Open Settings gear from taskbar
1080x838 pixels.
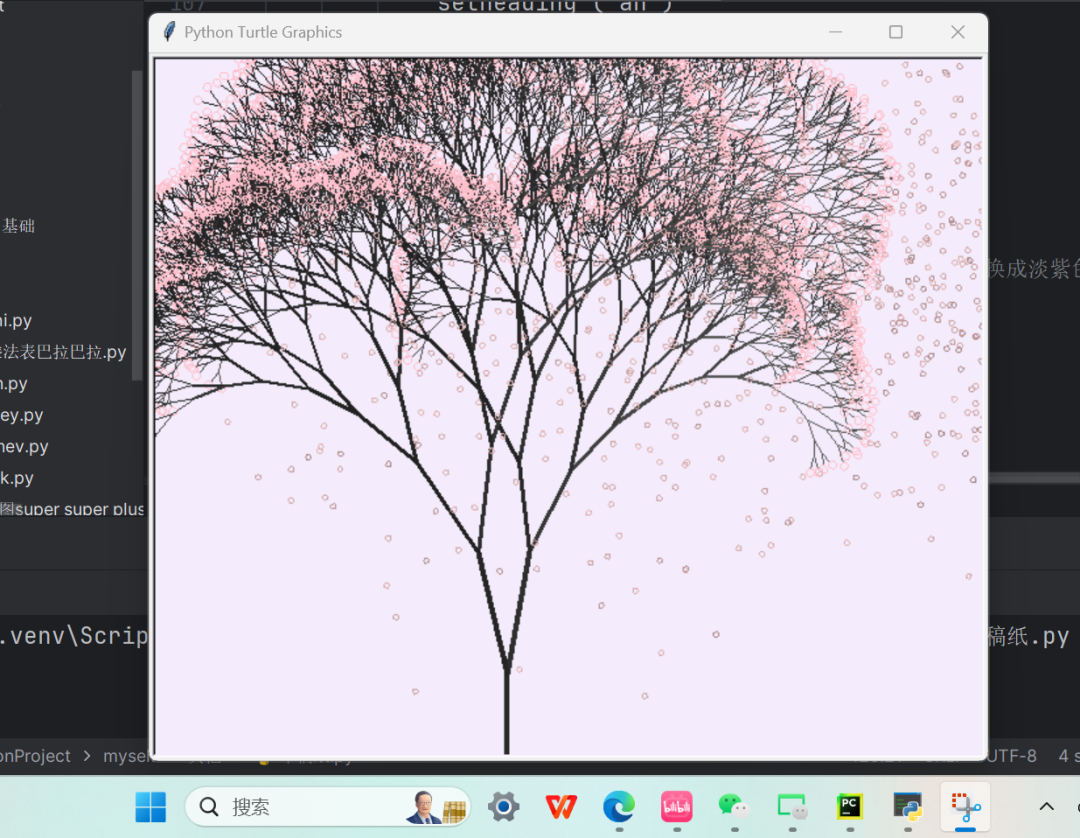(503, 807)
